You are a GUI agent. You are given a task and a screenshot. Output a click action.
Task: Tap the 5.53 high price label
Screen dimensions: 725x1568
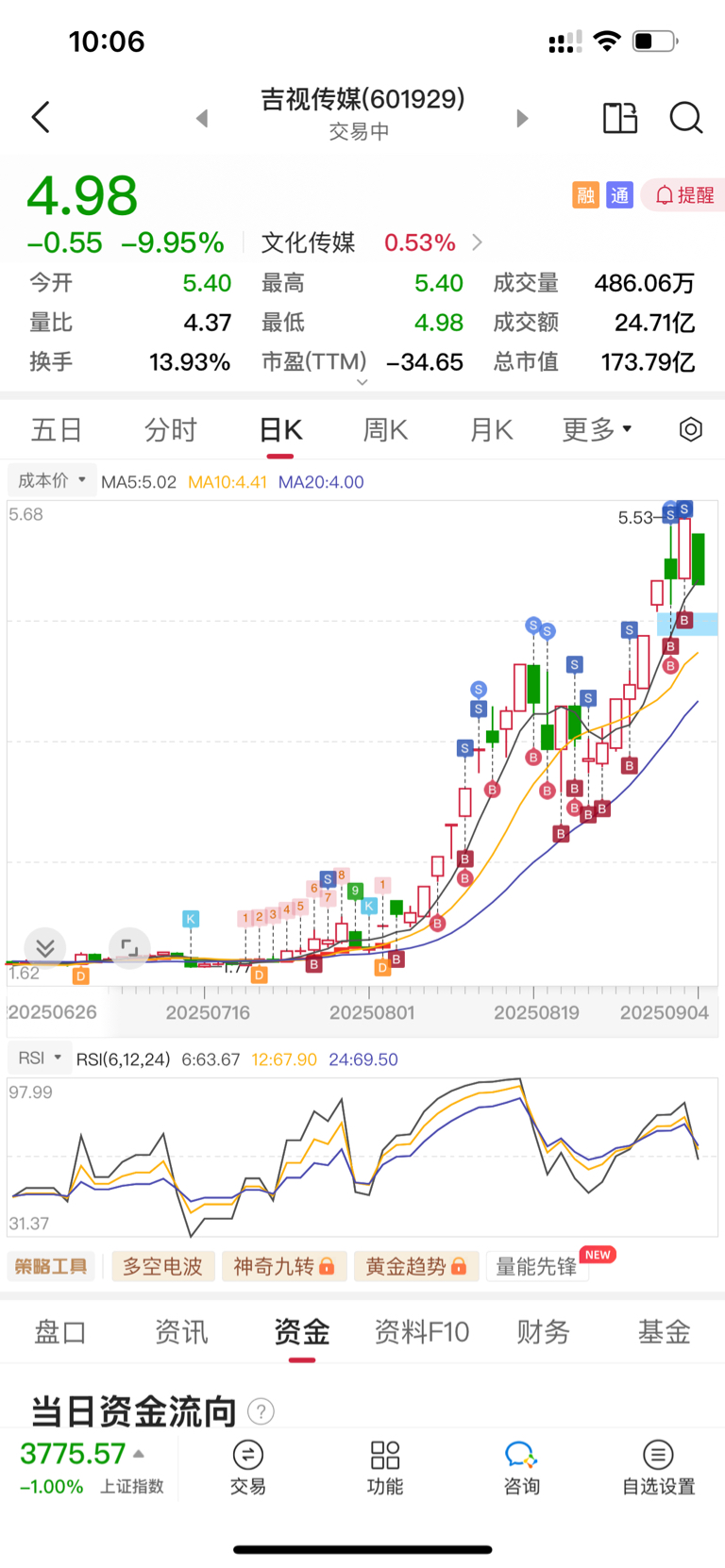pos(635,517)
